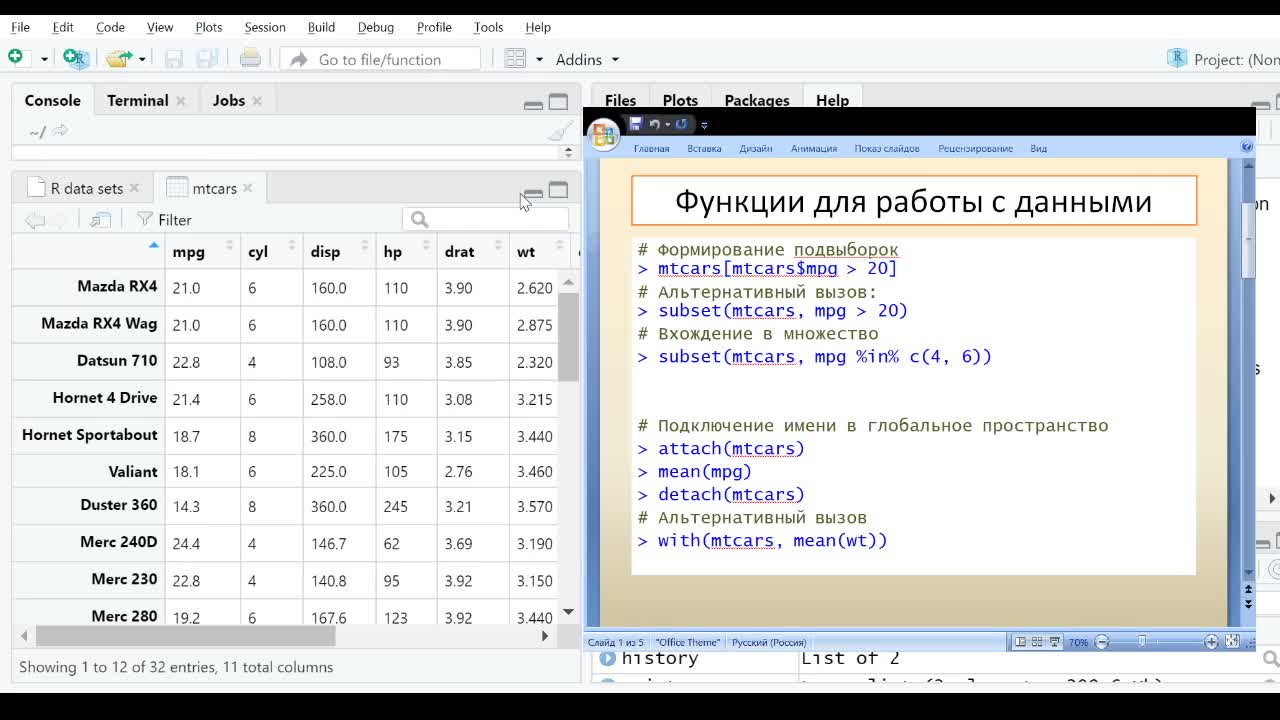Click the Save document icon in RStudio toolbar

tap(174, 59)
